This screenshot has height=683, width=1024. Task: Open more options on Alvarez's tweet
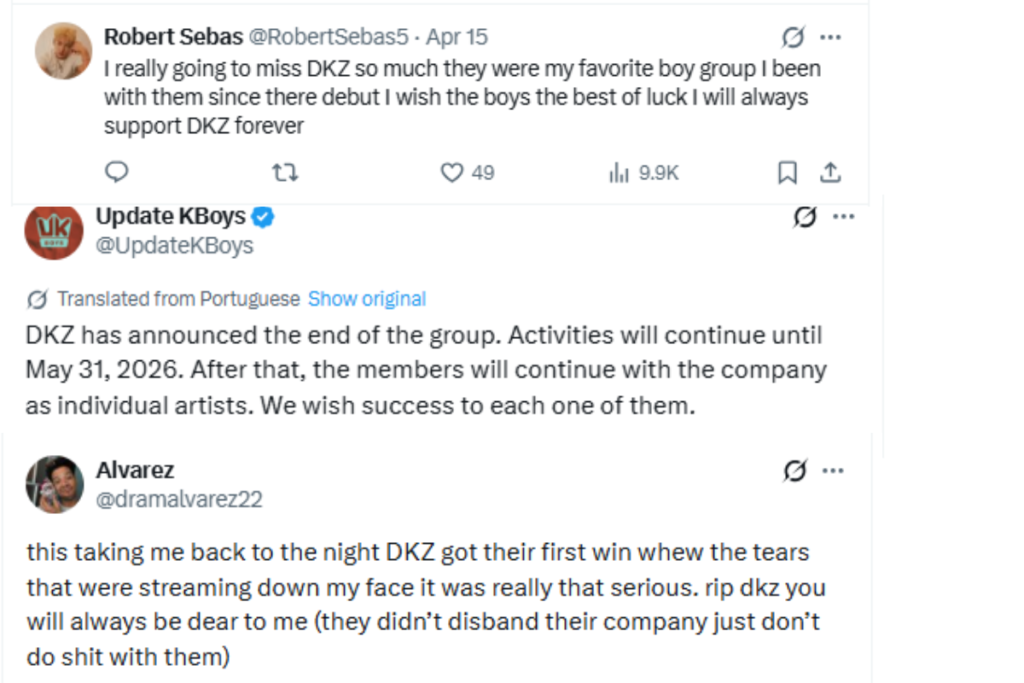833,470
